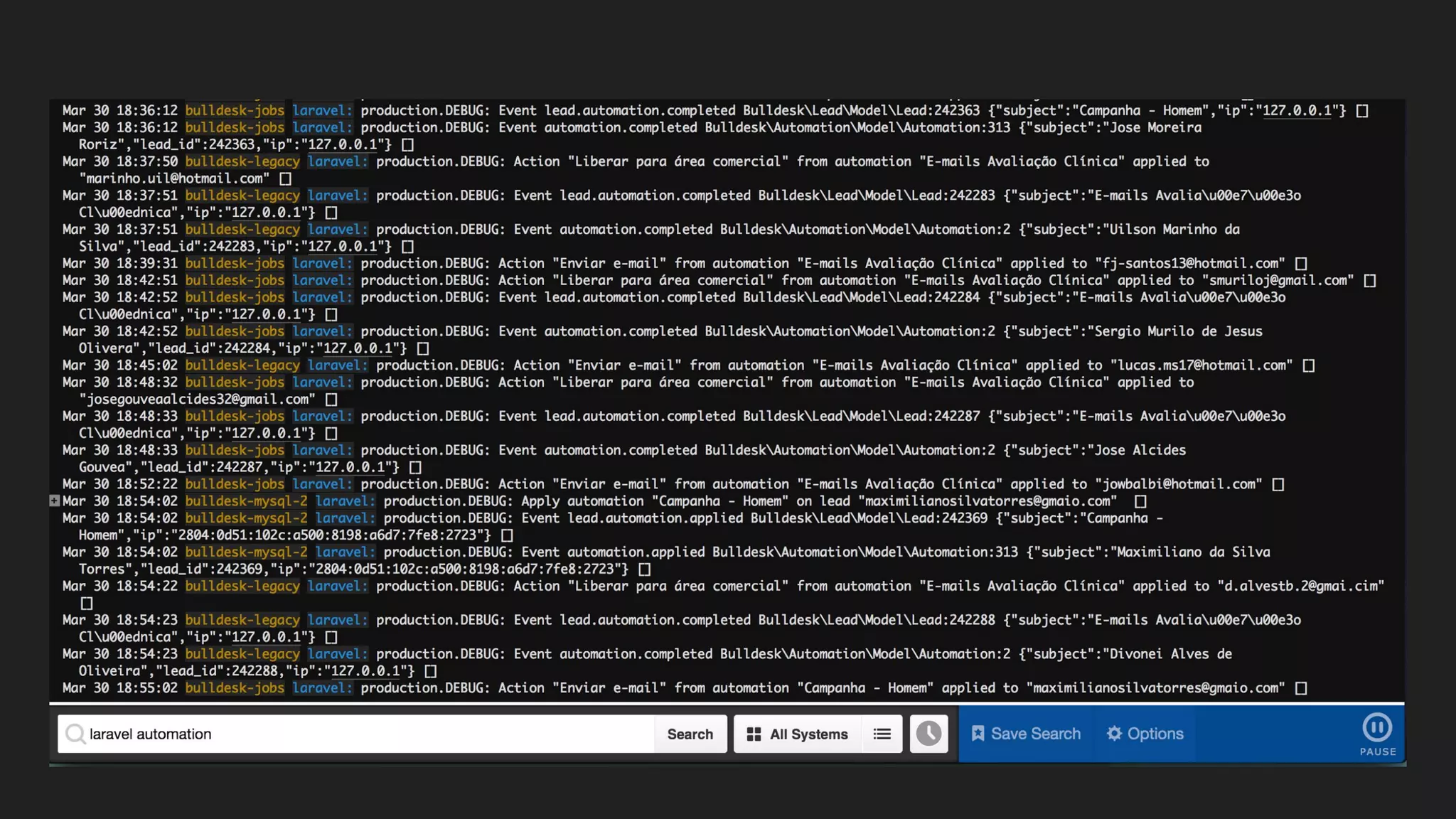Click context square after lucas.ms17@hotmail.com line
The width and height of the screenshot is (1456, 819).
click(x=1308, y=366)
